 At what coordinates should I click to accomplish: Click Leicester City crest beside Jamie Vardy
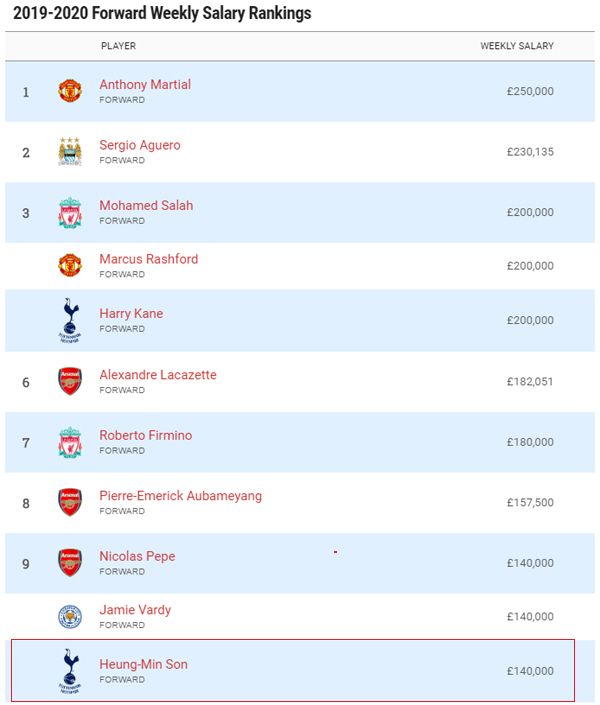point(70,616)
